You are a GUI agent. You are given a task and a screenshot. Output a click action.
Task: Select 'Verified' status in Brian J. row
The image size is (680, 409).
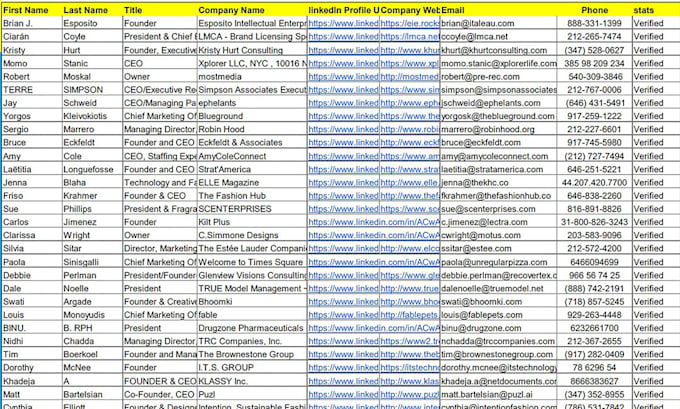[x=656, y=23]
